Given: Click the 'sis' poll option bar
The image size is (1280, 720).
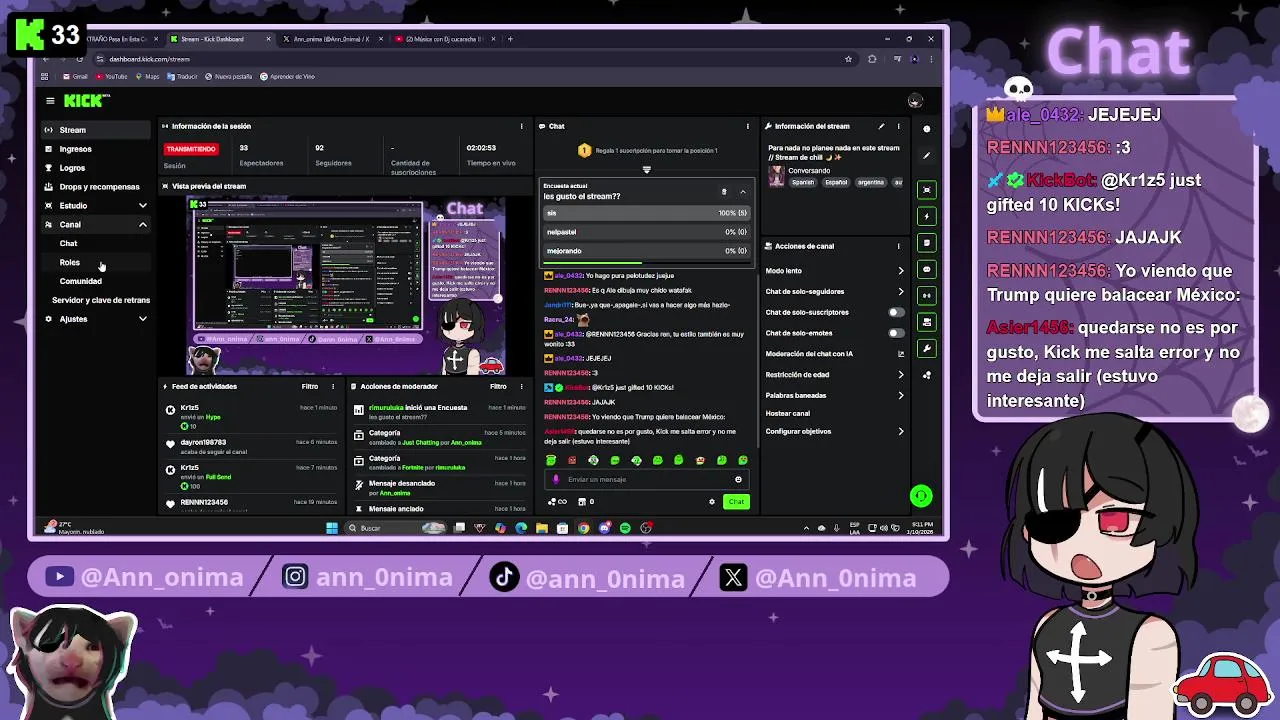Looking at the screenshot, I should 646,213.
